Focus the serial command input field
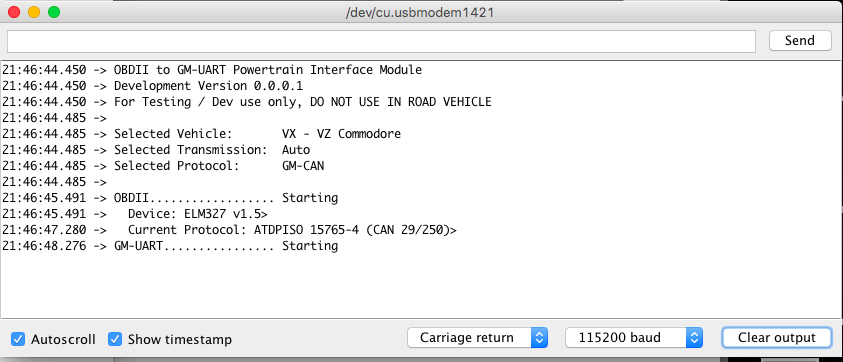 coord(381,41)
